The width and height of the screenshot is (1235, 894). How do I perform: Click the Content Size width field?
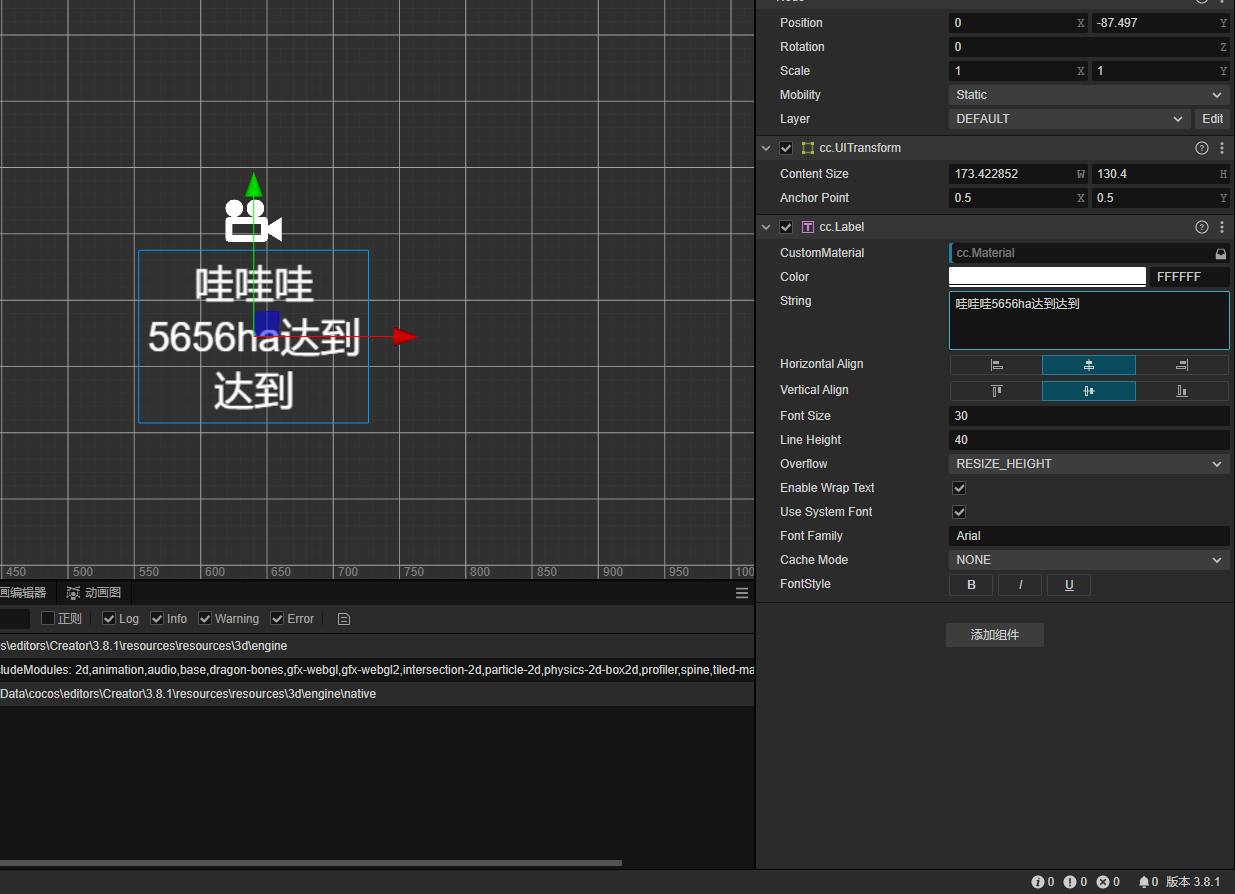(1018, 174)
